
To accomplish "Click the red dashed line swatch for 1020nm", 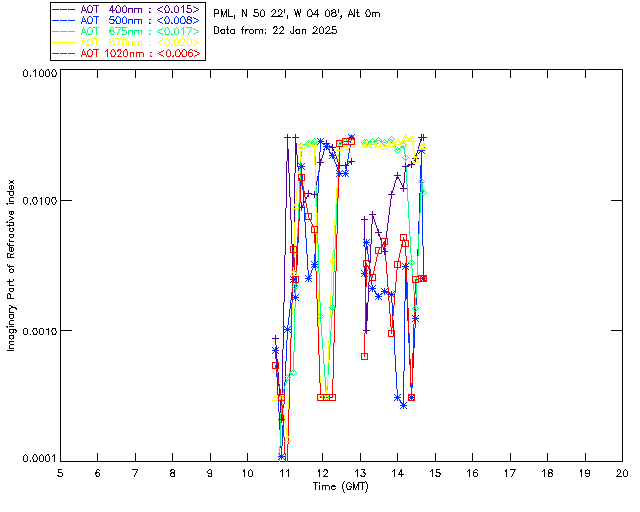I will click(x=66, y=52).
